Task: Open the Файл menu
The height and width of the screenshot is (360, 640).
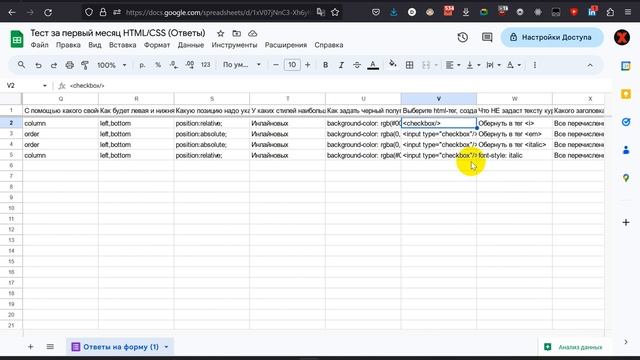Action: tap(39, 45)
